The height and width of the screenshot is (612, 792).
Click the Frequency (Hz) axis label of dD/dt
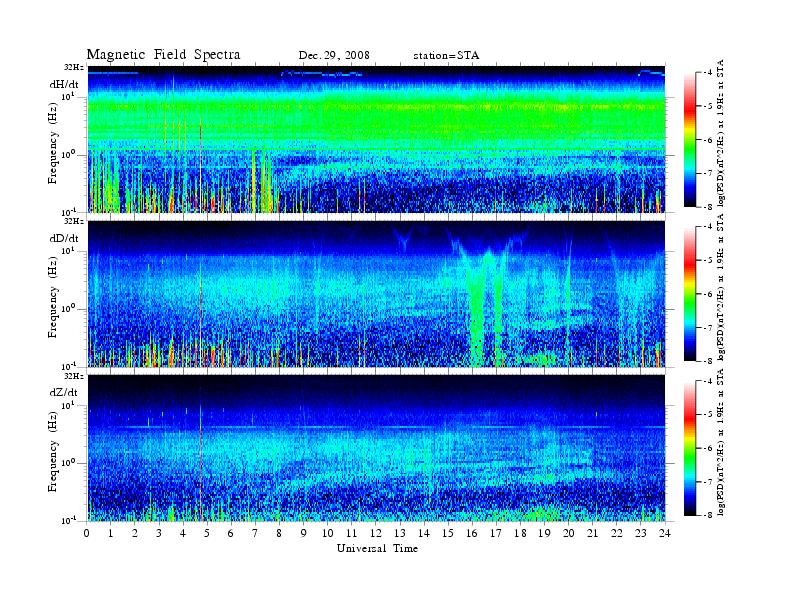tap(53, 297)
